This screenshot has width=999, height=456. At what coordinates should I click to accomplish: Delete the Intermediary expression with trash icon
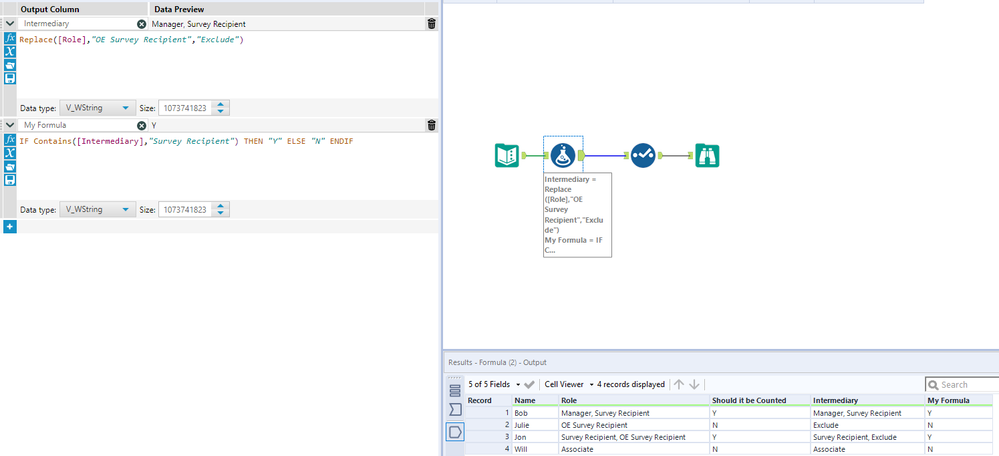[x=431, y=23]
